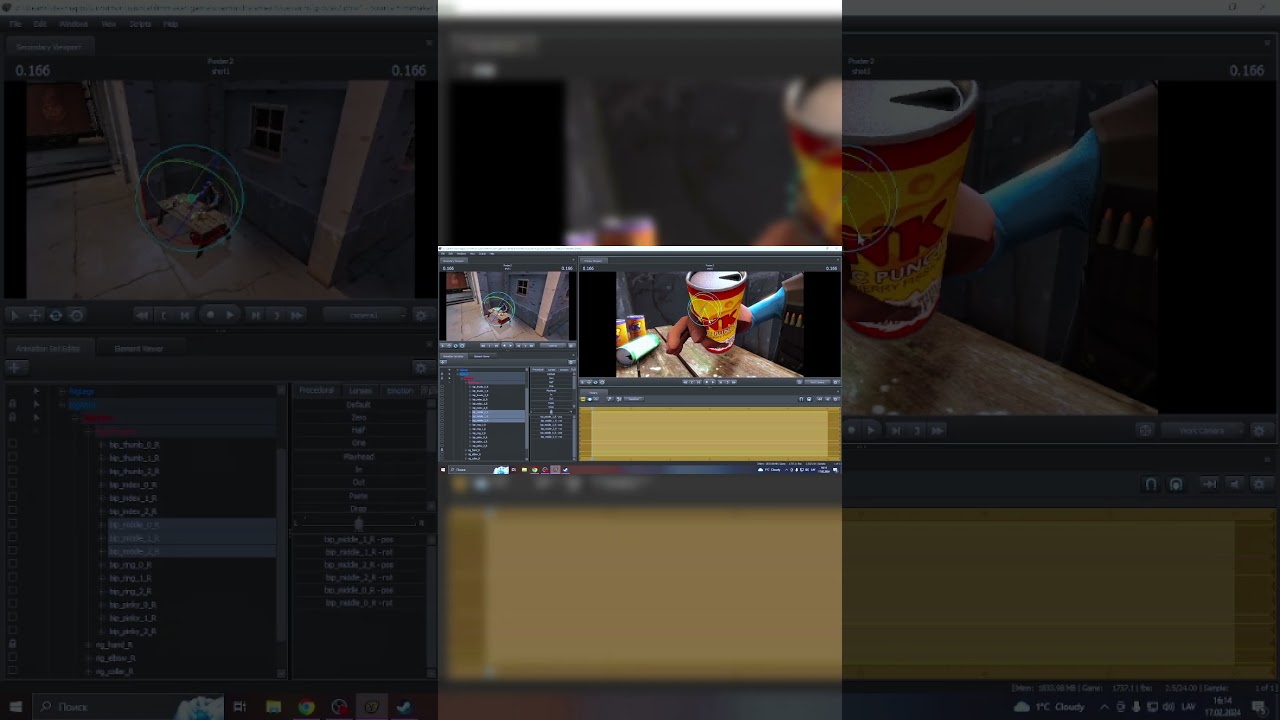The width and height of the screenshot is (1280, 720).
Task: Open timeline settings gear icon
Action: [1260, 484]
